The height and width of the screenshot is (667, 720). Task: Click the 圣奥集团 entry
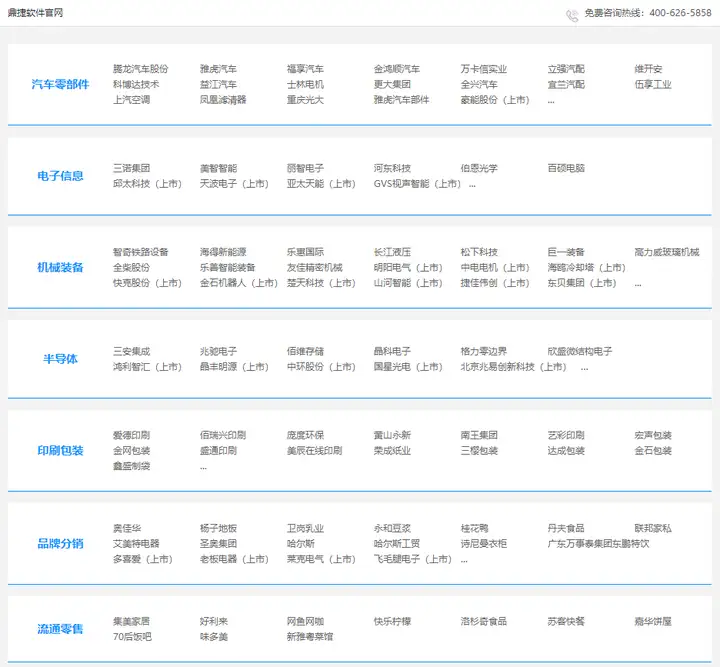point(218,544)
